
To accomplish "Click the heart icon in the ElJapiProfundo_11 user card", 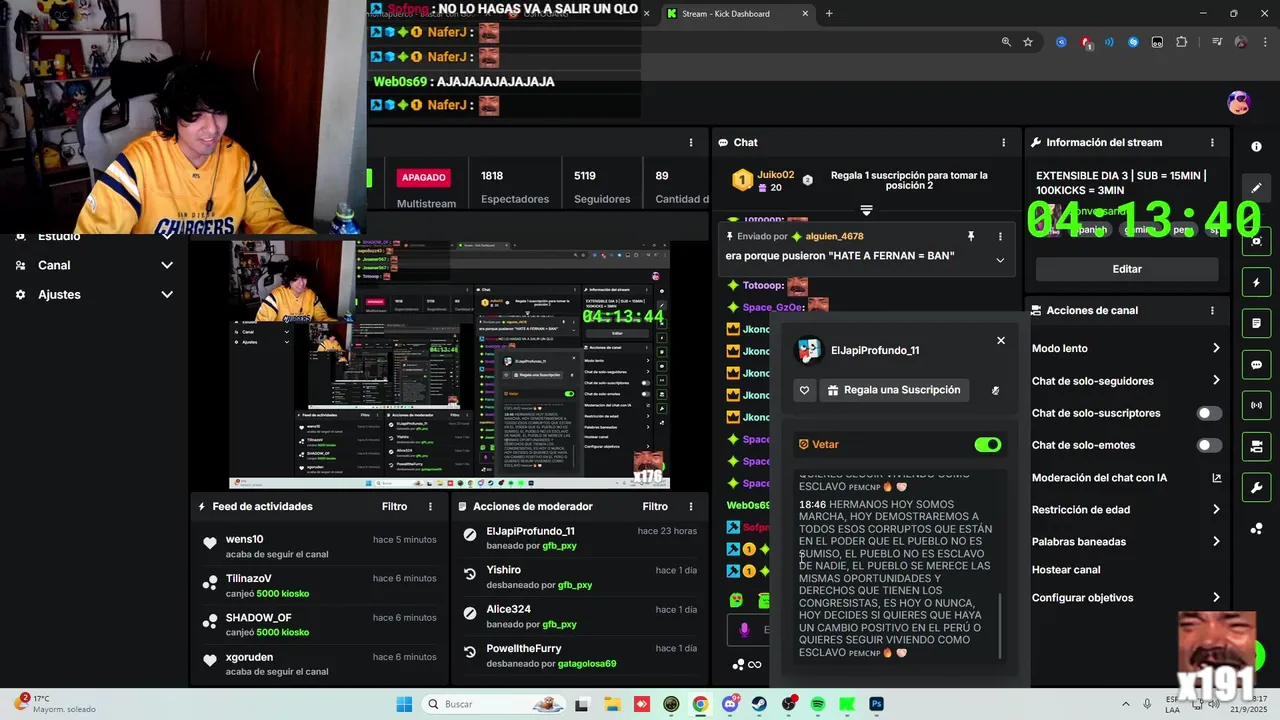I will pyautogui.click(x=804, y=390).
